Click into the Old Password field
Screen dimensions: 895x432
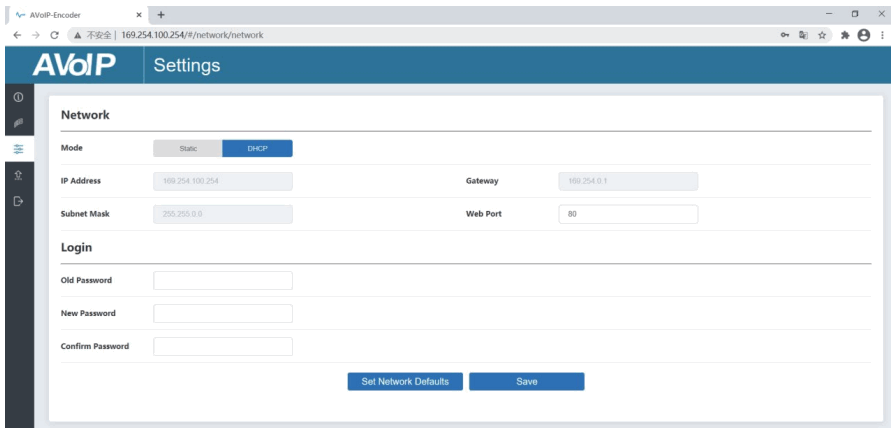tap(223, 280)
